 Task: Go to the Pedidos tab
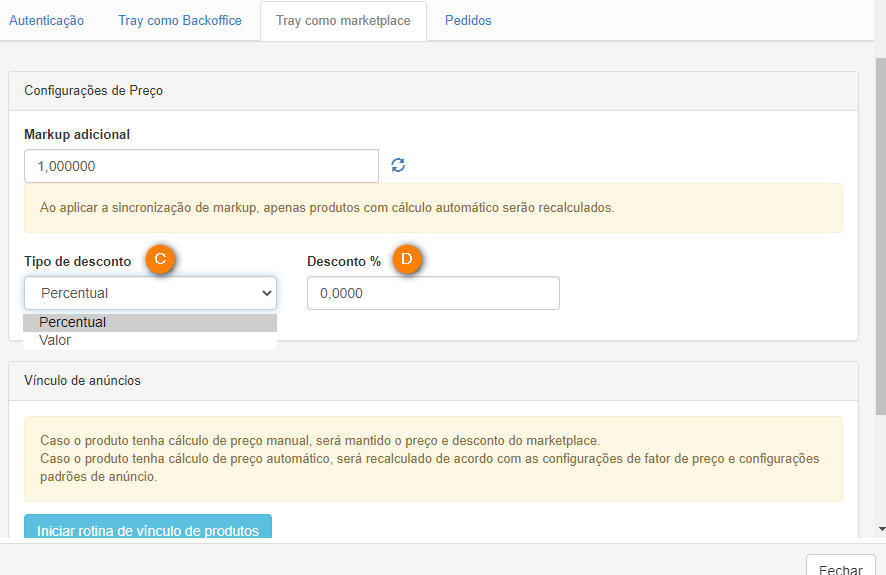468,21
